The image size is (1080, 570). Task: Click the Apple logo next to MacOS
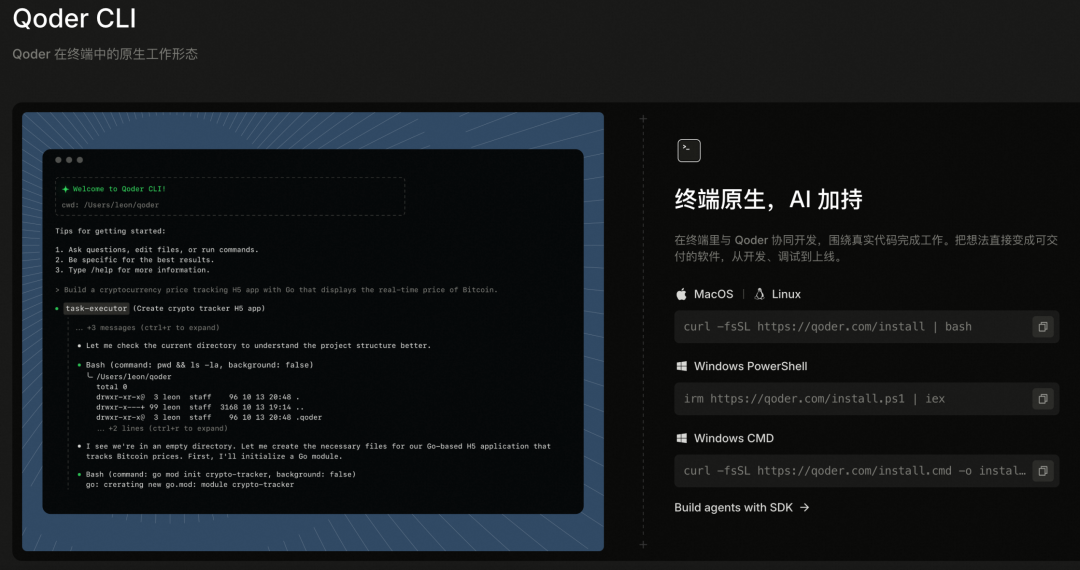681,294
